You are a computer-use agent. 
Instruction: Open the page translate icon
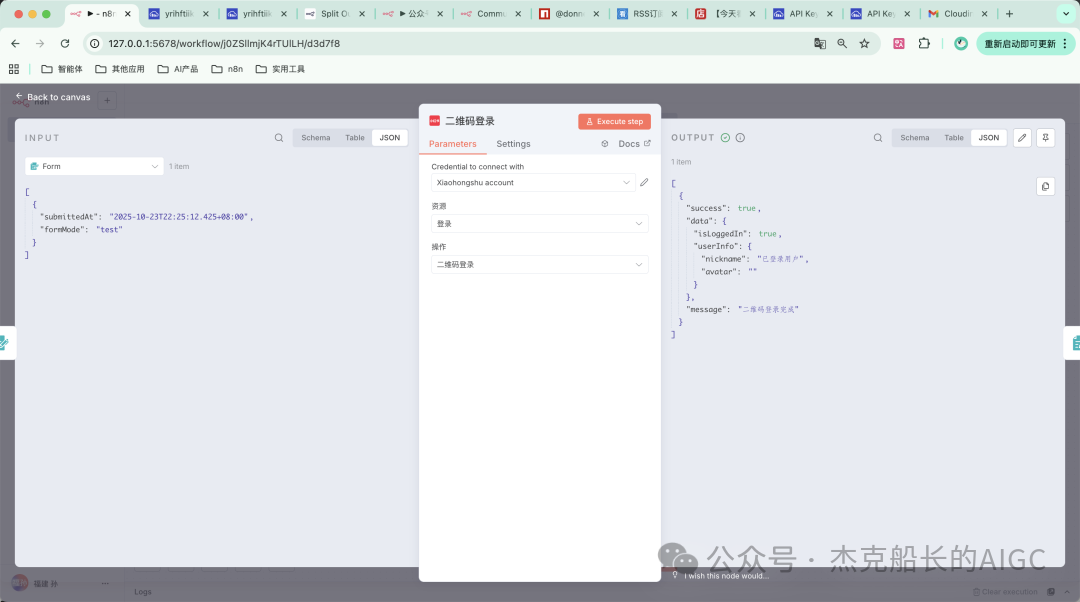click(x=820, y=43)
